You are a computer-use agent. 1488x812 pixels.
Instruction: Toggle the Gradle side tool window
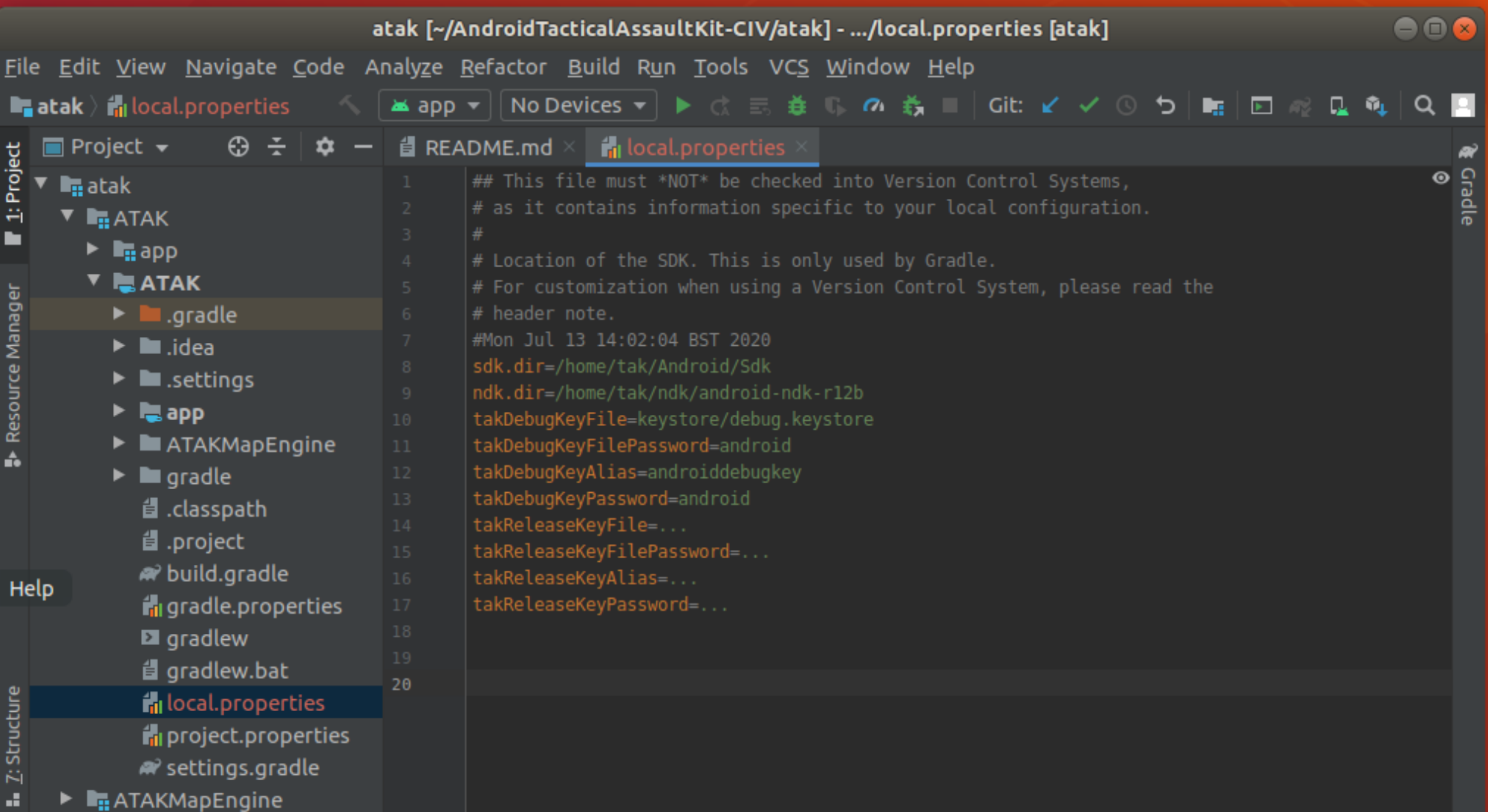1468,186
